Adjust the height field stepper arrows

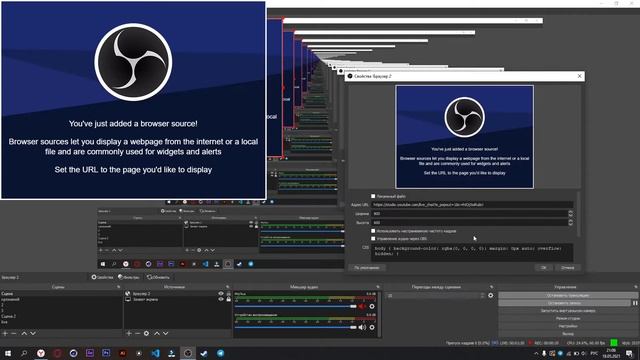(571, 222)
